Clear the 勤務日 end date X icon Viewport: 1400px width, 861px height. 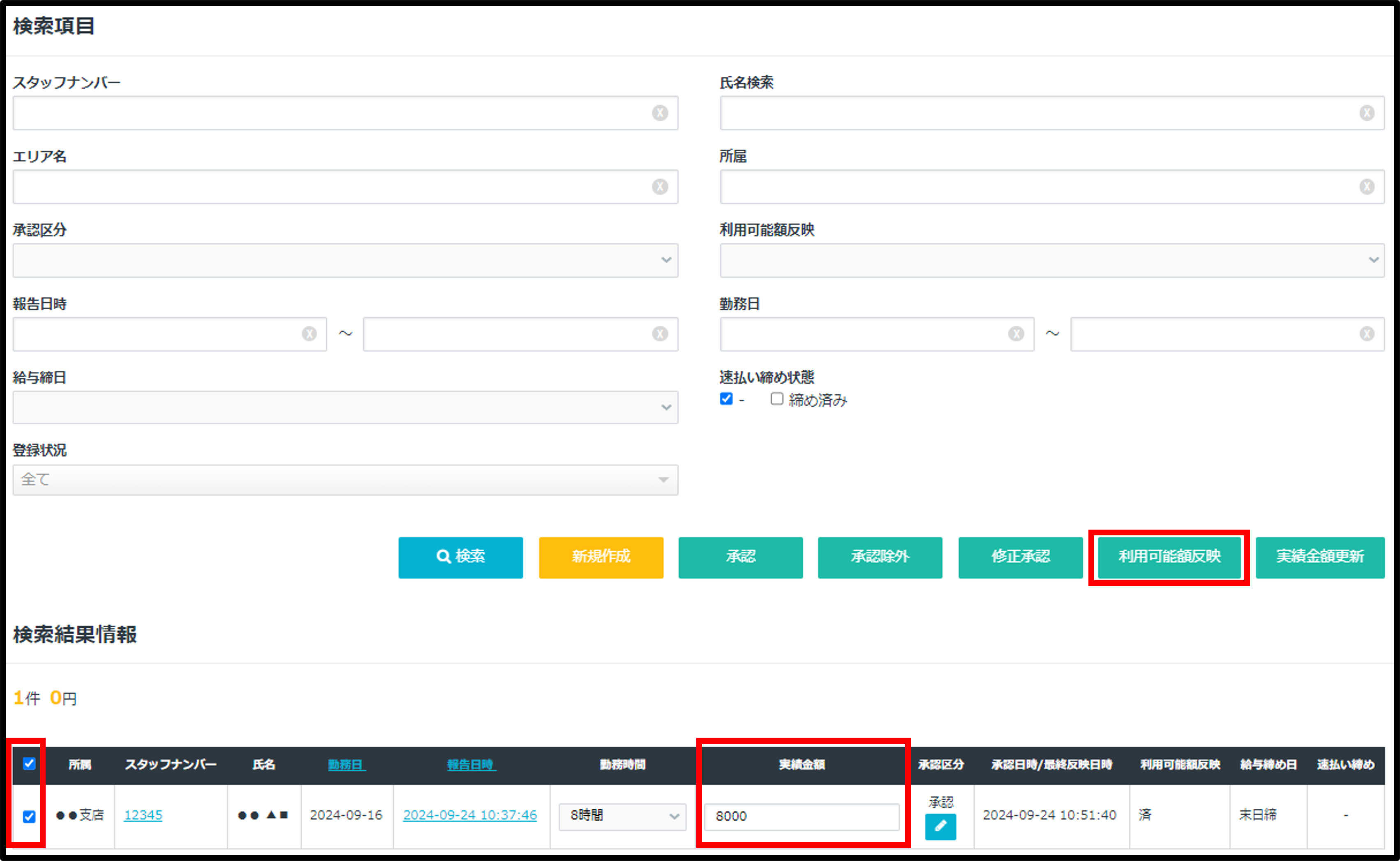tap(1367, 334)
